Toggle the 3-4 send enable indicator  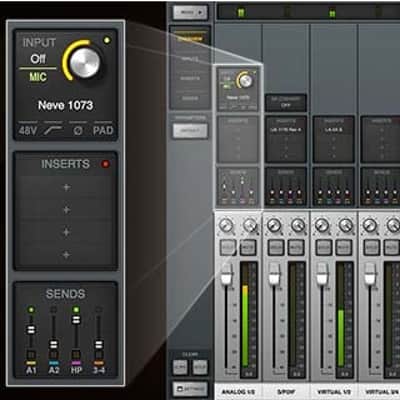99,310
